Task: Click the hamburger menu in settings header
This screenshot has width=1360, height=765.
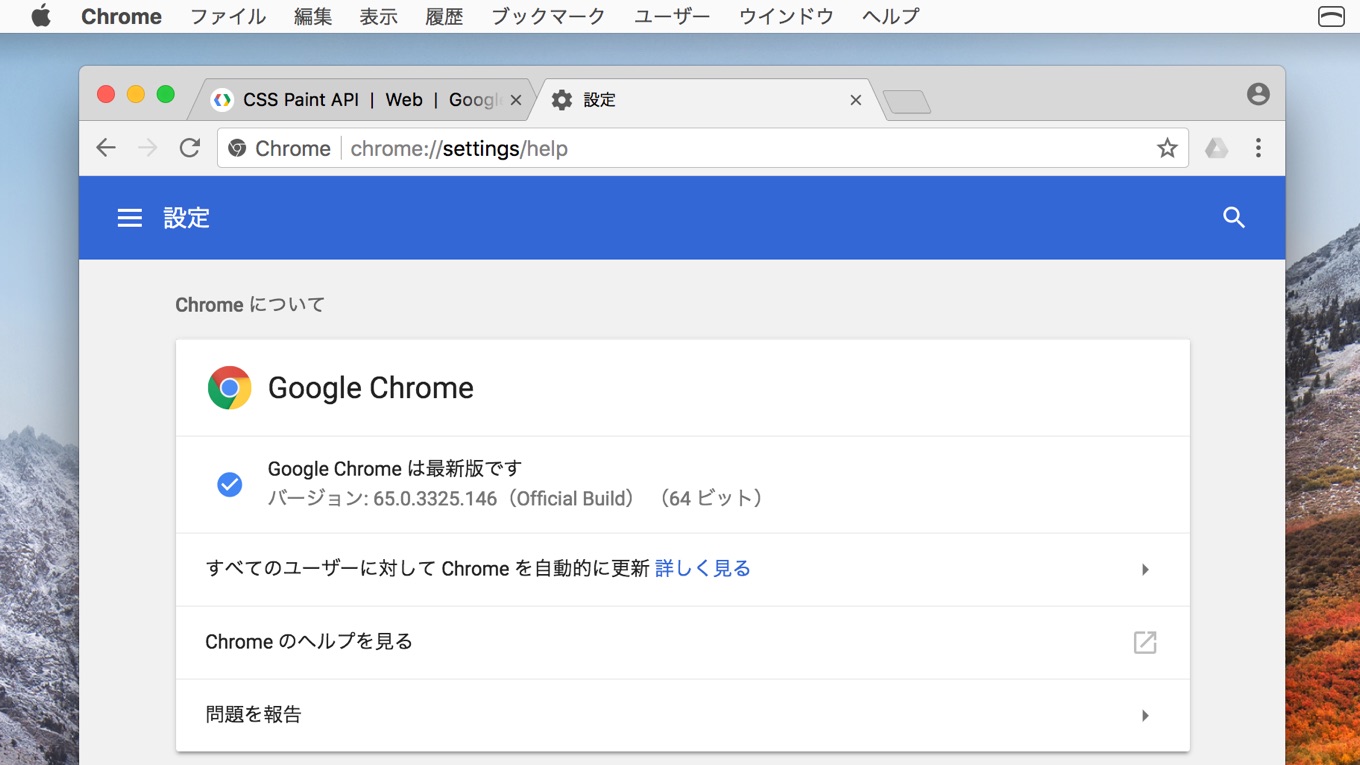Action: (x=130, y=217)
